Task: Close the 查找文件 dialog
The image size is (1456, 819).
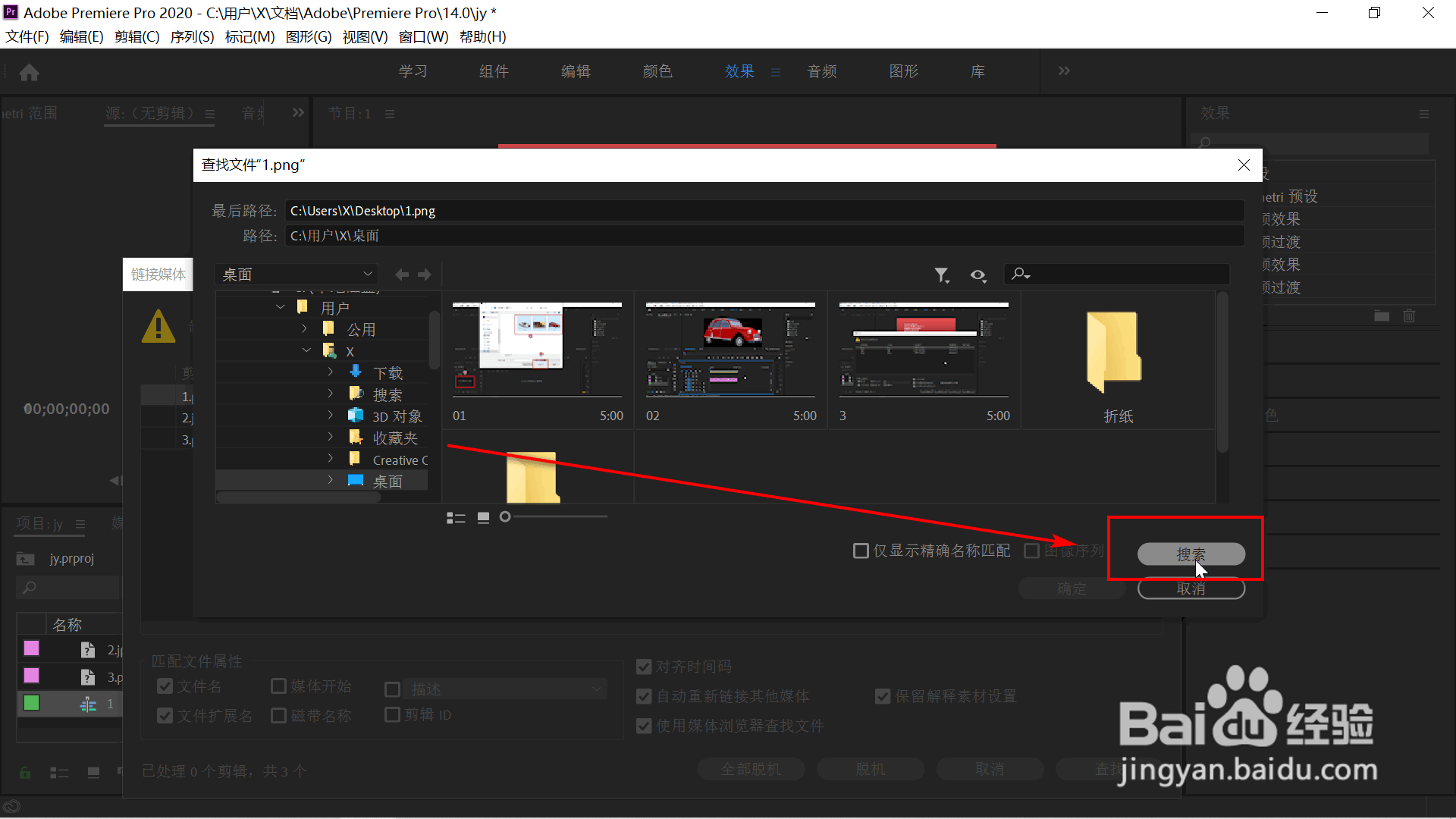Action: (x=1244, y=165)
